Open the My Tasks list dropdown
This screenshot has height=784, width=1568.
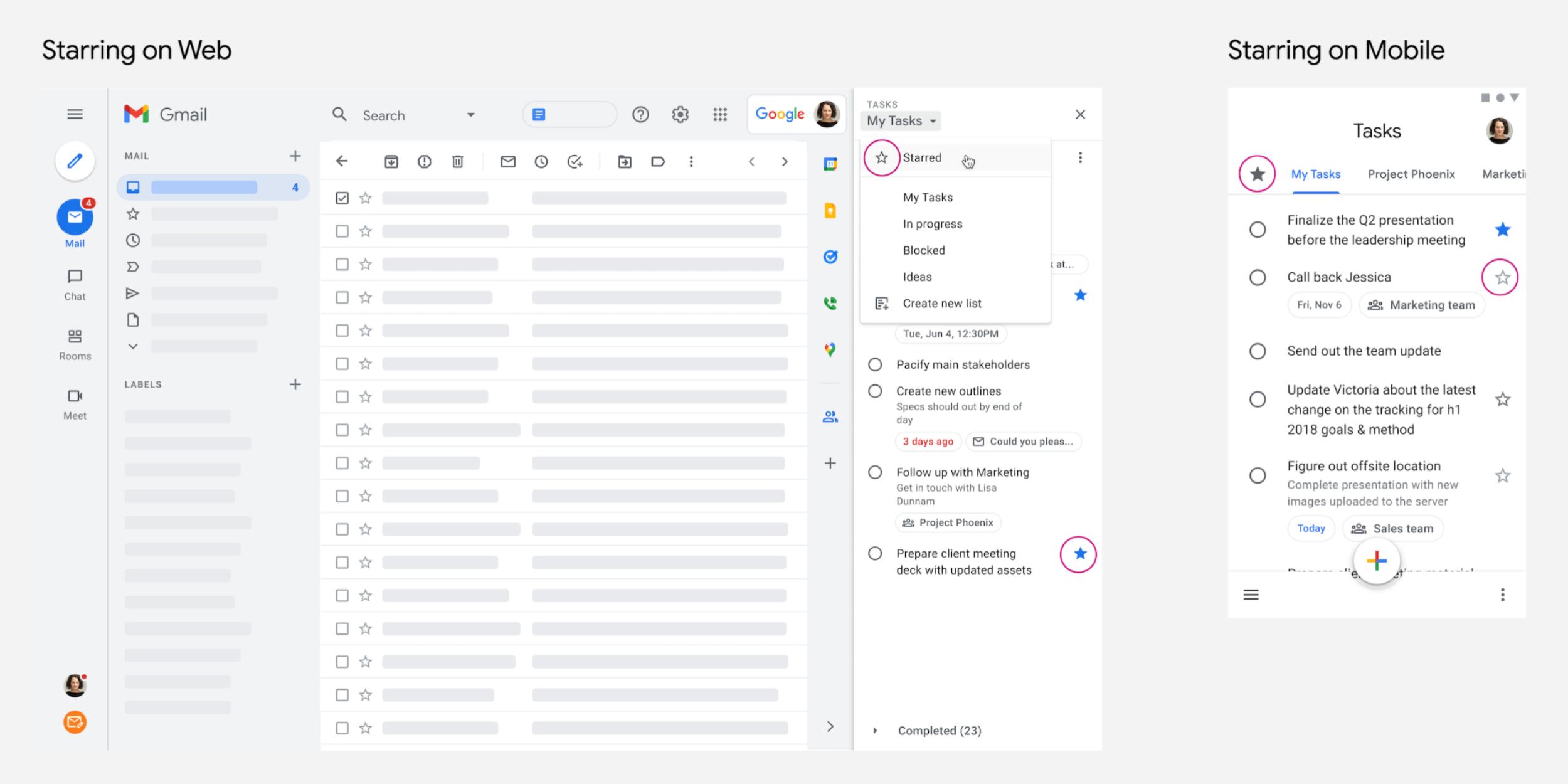pos(901,121)
